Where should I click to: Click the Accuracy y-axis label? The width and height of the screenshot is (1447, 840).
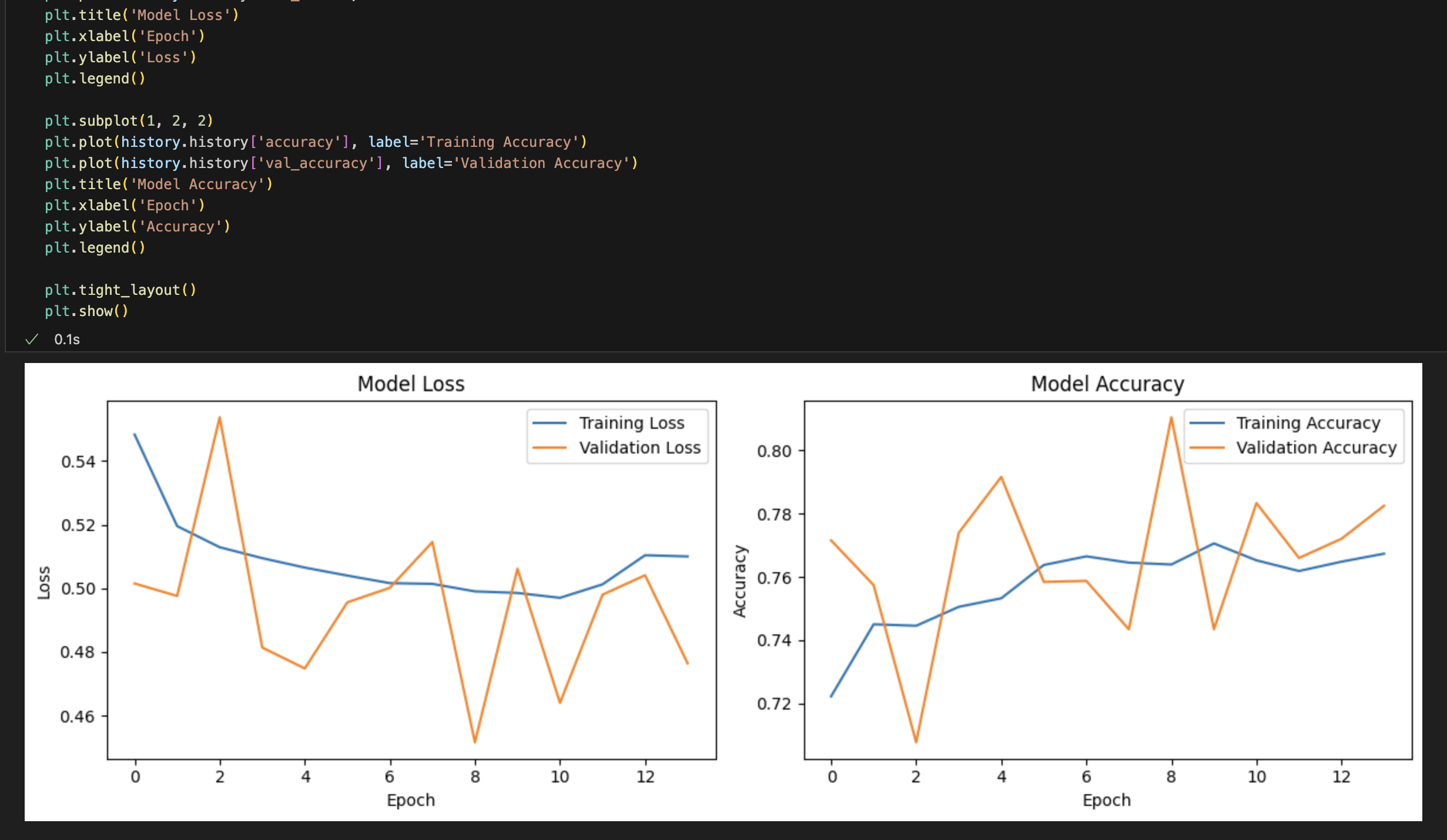pos(739,581)
